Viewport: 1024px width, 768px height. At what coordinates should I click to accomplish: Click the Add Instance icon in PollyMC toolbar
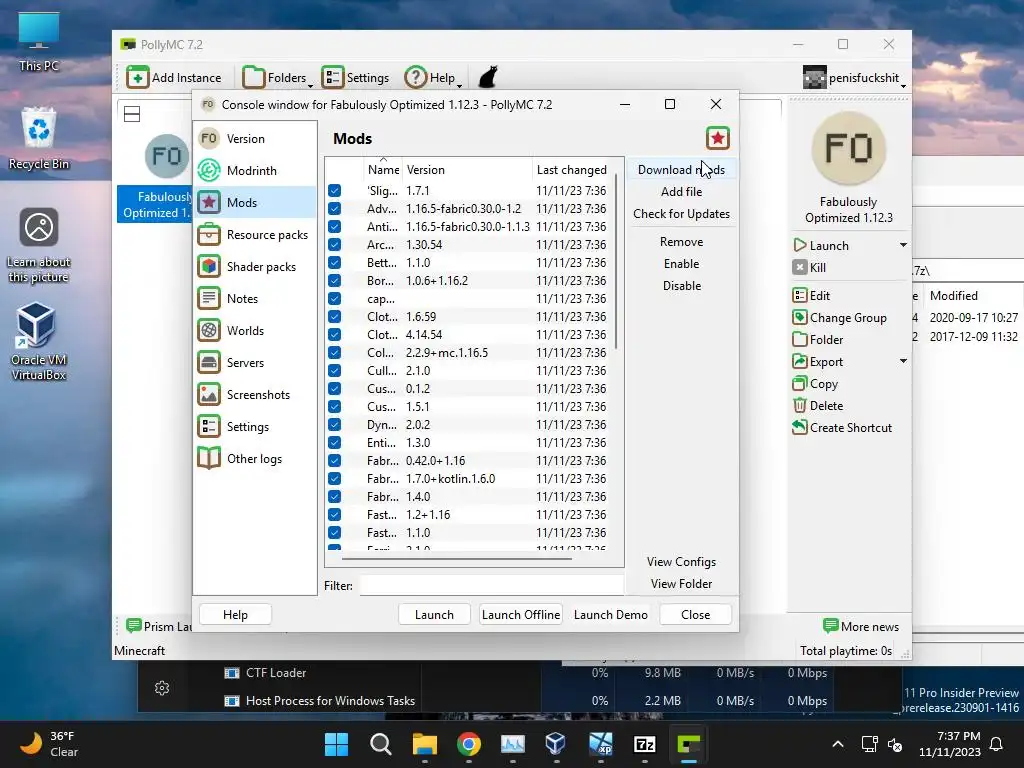click(x=137, y=77)
